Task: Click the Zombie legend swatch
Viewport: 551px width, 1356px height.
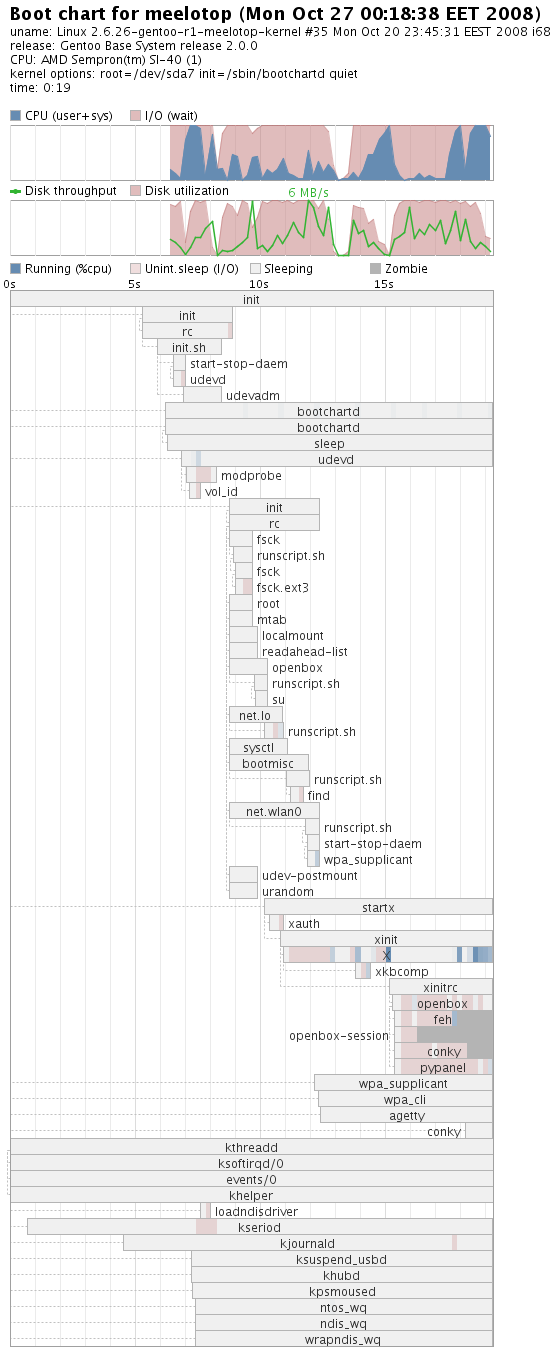Action: pos(375,269)
